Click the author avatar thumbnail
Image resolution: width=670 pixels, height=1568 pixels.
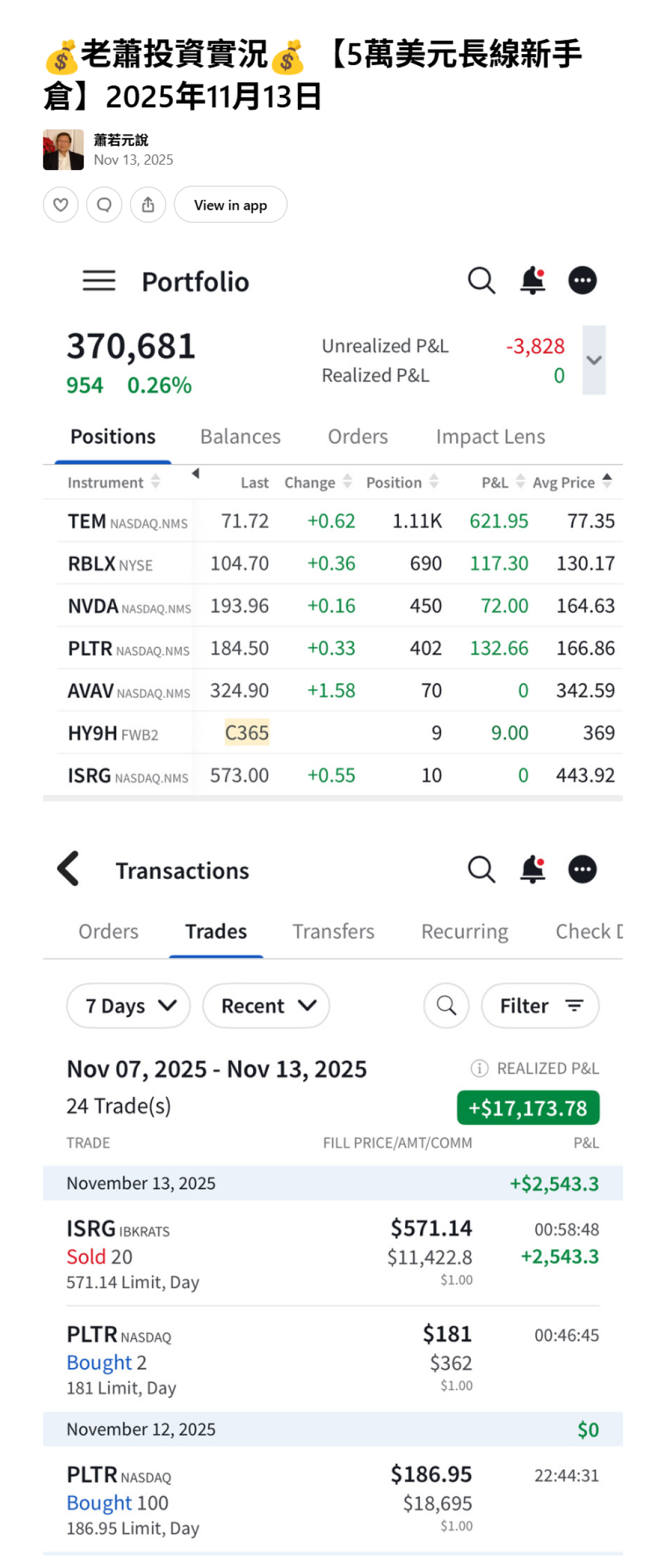(63, 150)
